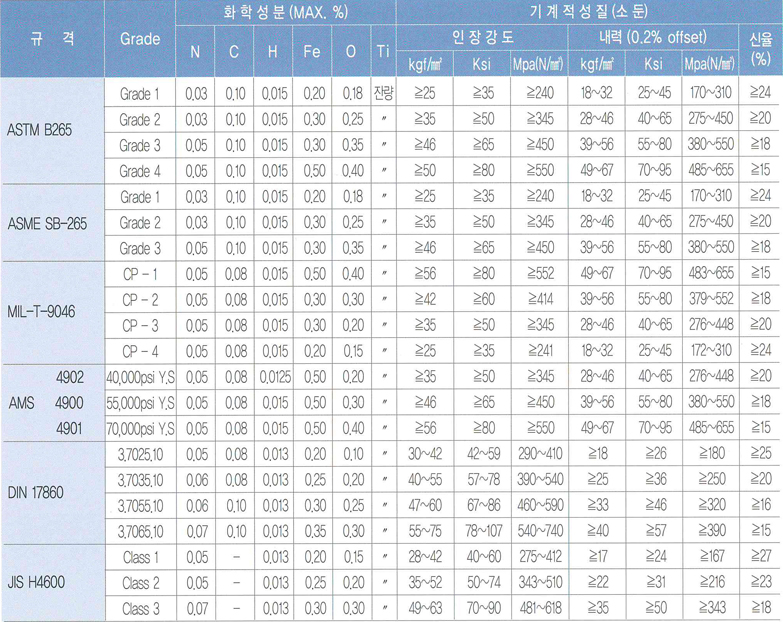Click the Ti column header

tap(383, 51)
